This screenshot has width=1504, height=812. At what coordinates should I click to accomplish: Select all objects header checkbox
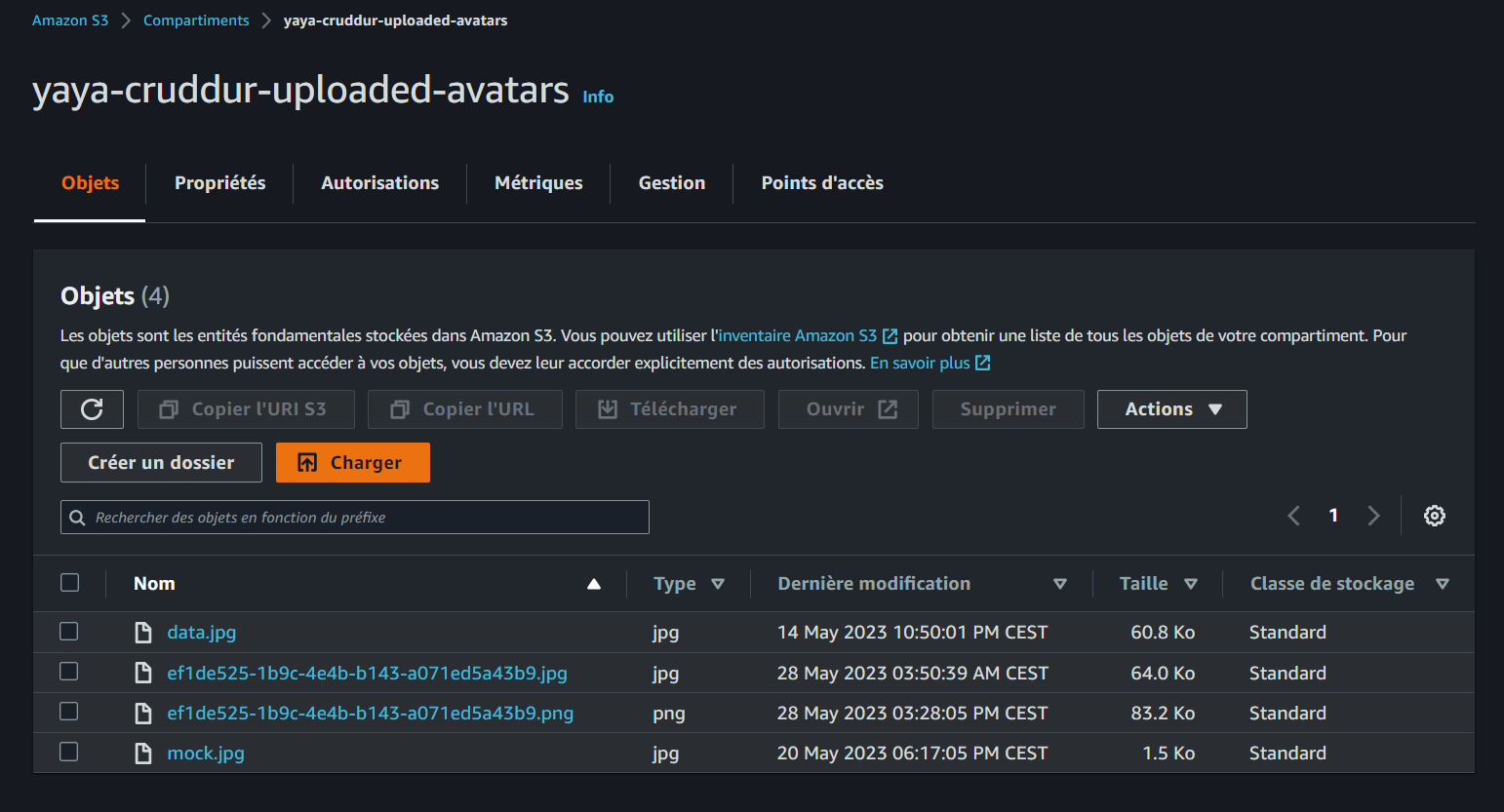point(69,582)
